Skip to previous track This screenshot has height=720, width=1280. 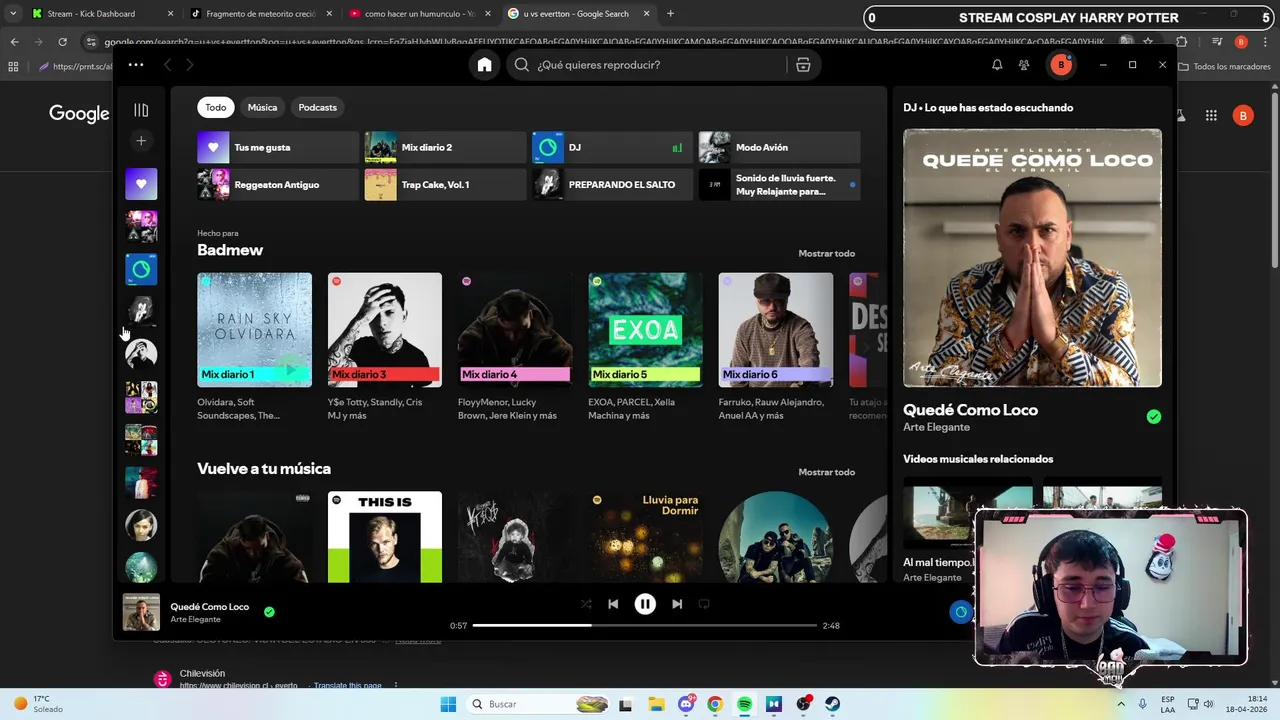613,604
